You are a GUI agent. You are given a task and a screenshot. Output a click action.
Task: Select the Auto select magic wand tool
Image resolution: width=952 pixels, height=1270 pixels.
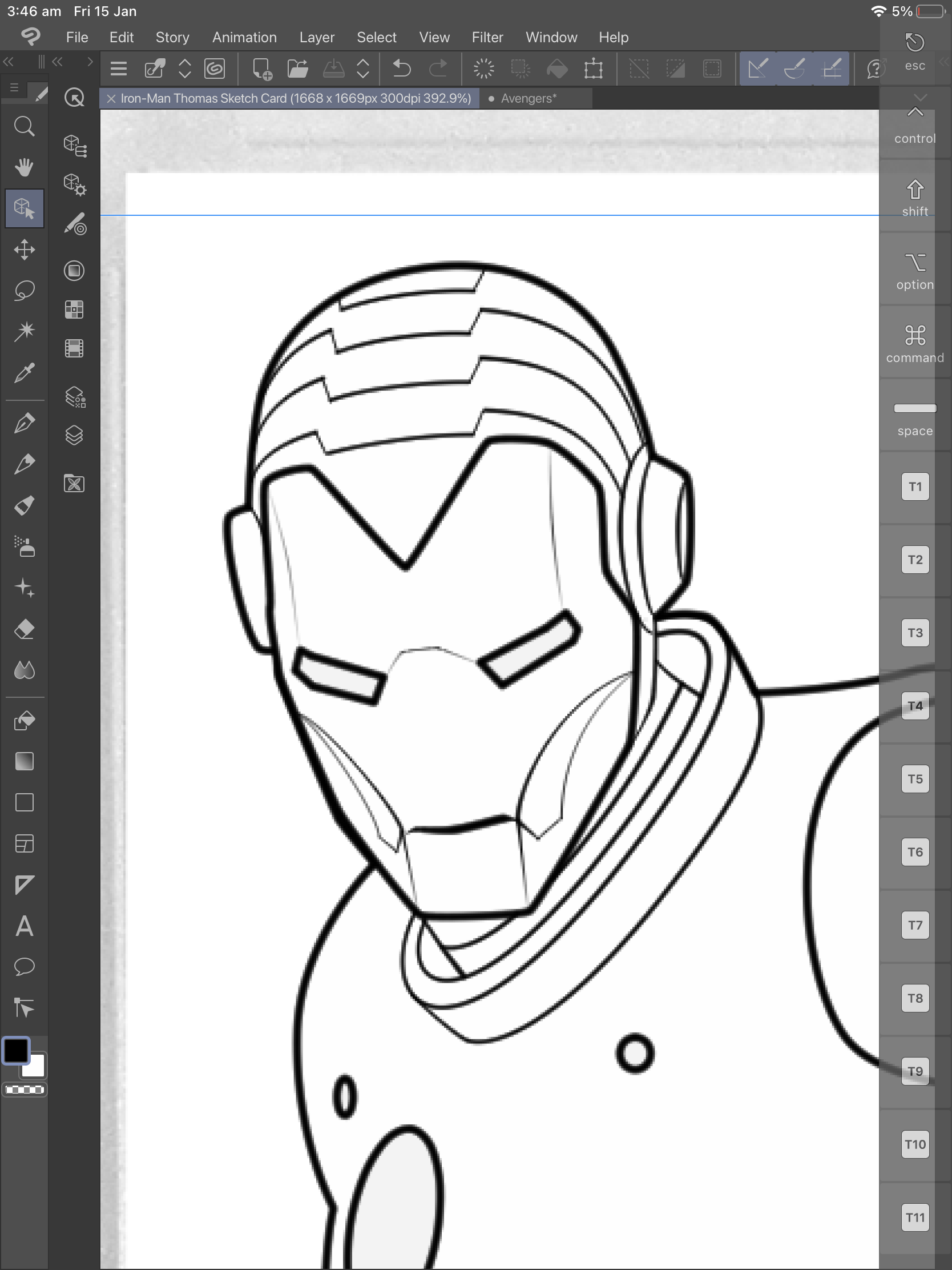[24, 331]
